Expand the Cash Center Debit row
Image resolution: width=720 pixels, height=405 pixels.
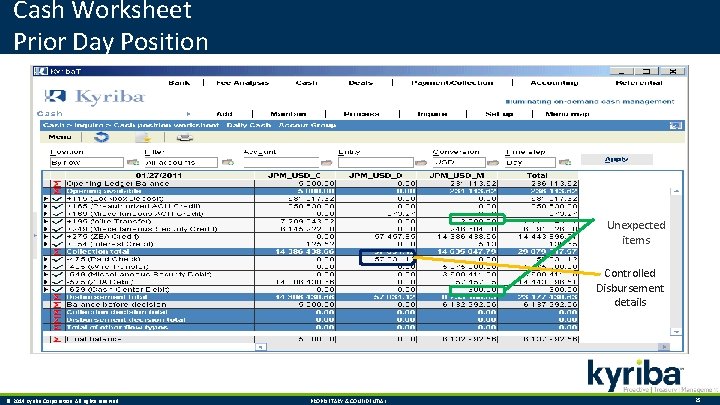45,289
